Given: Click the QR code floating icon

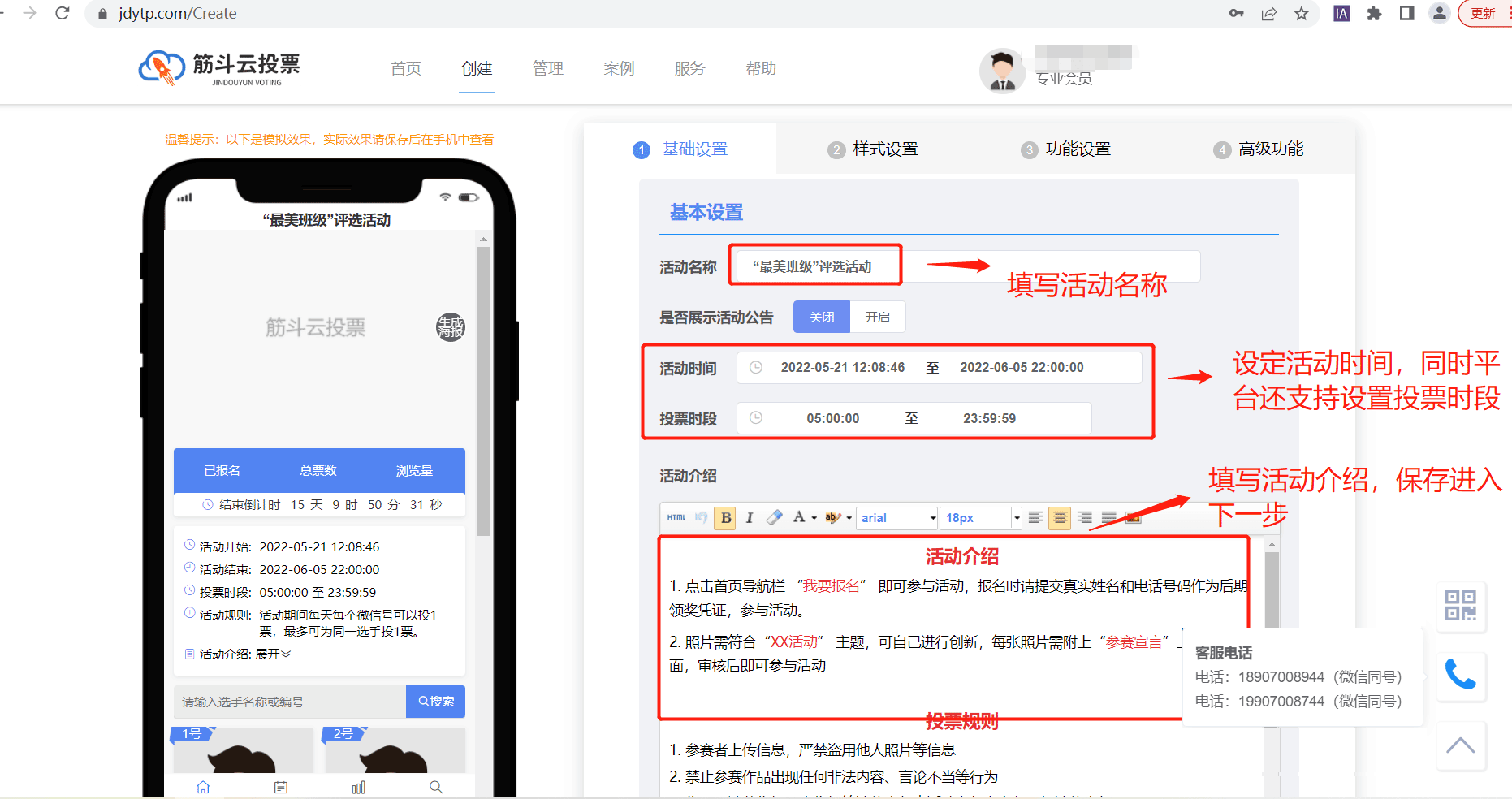Looking at the screenshot, I should click(1460, 606).
